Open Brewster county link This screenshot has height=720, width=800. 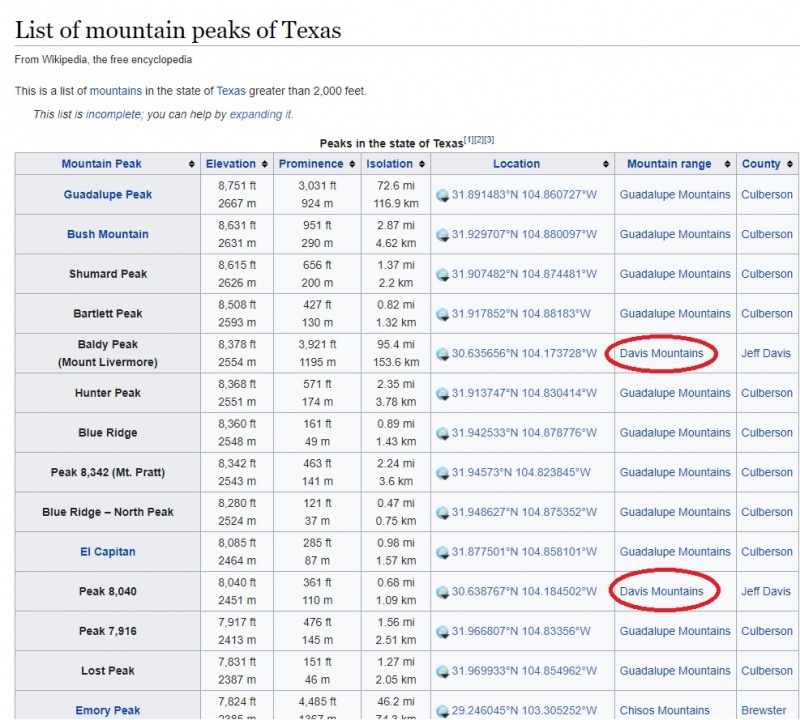tap(763, 710)
